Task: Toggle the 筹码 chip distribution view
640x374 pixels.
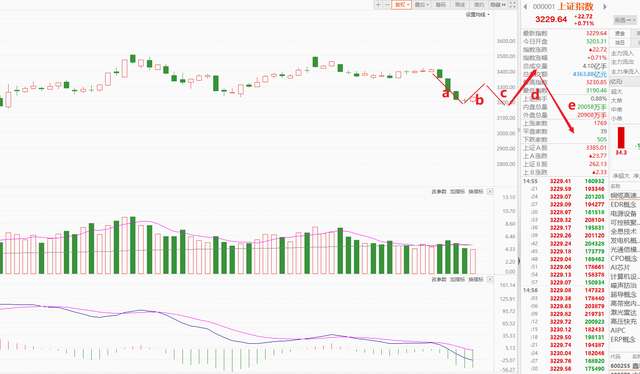Action: [441, 4]
